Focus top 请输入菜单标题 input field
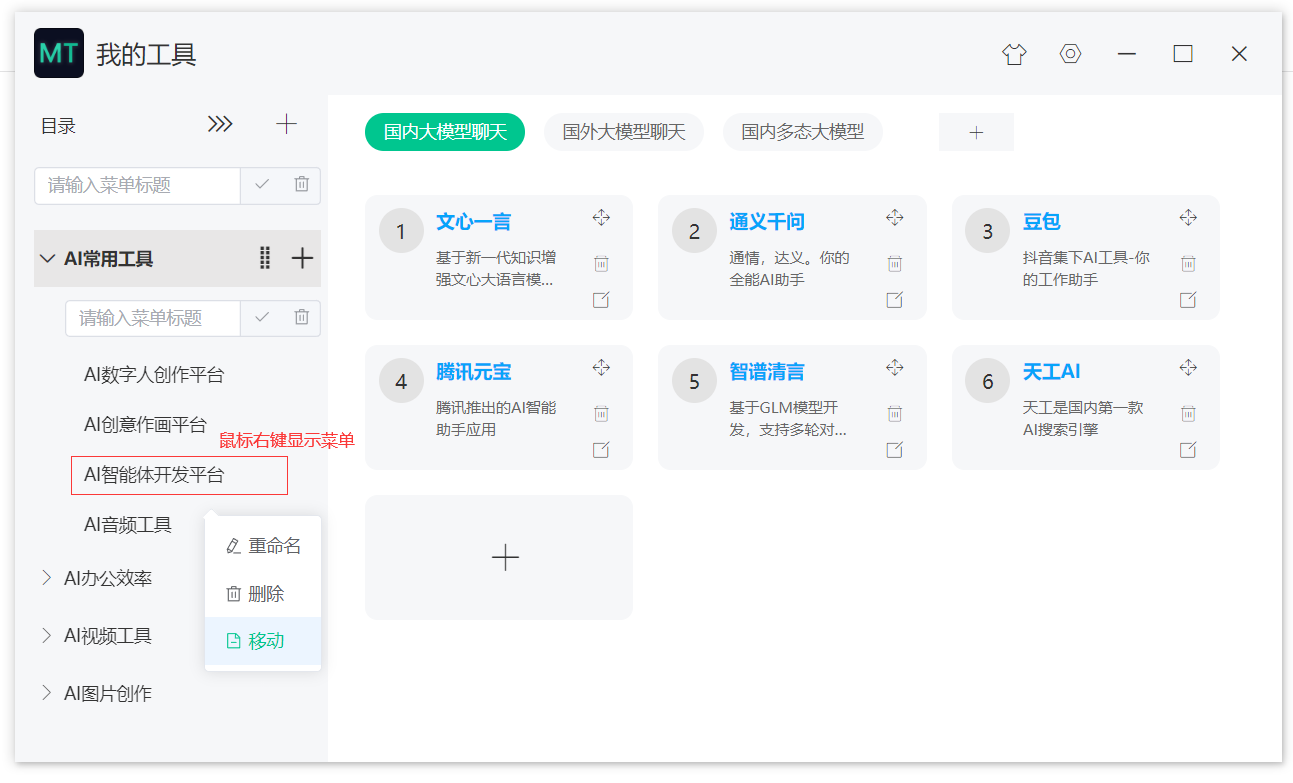 [138, 185]
